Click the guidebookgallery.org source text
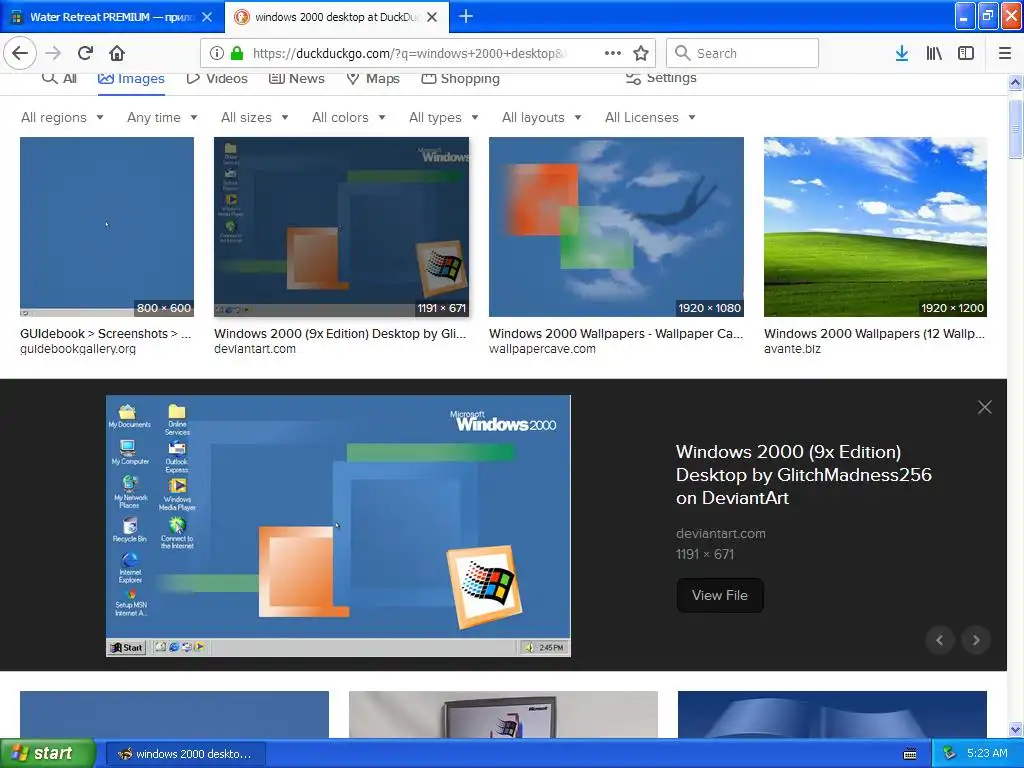 tap(78, 349)
